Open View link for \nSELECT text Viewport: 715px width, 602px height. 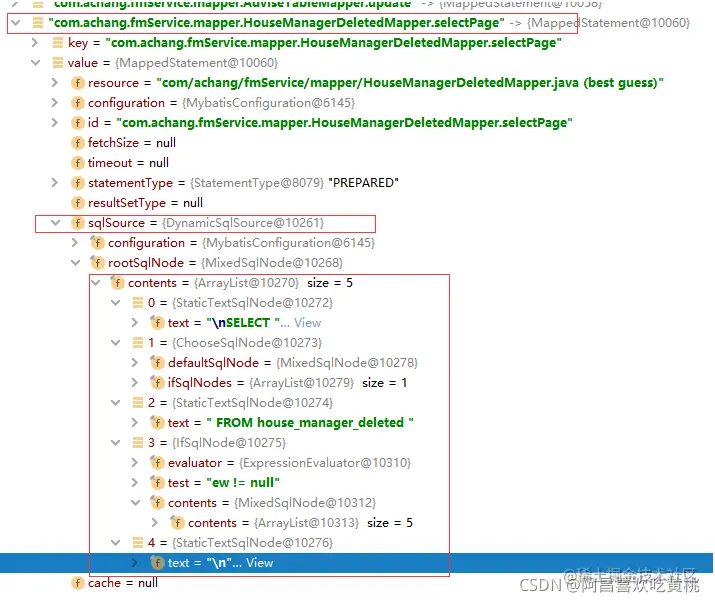[307, 323]
